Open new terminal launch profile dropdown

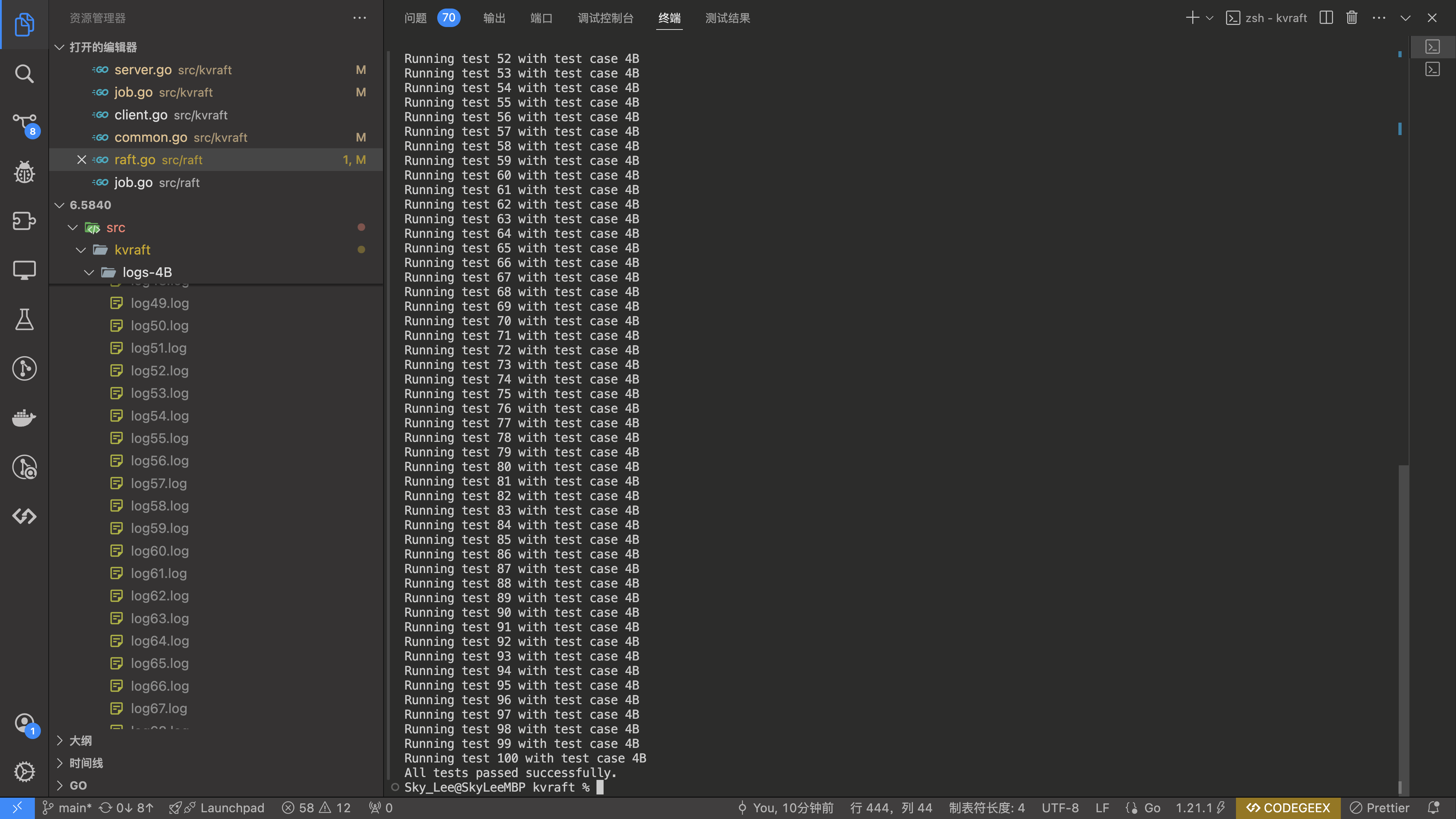tap(1210, 18)
